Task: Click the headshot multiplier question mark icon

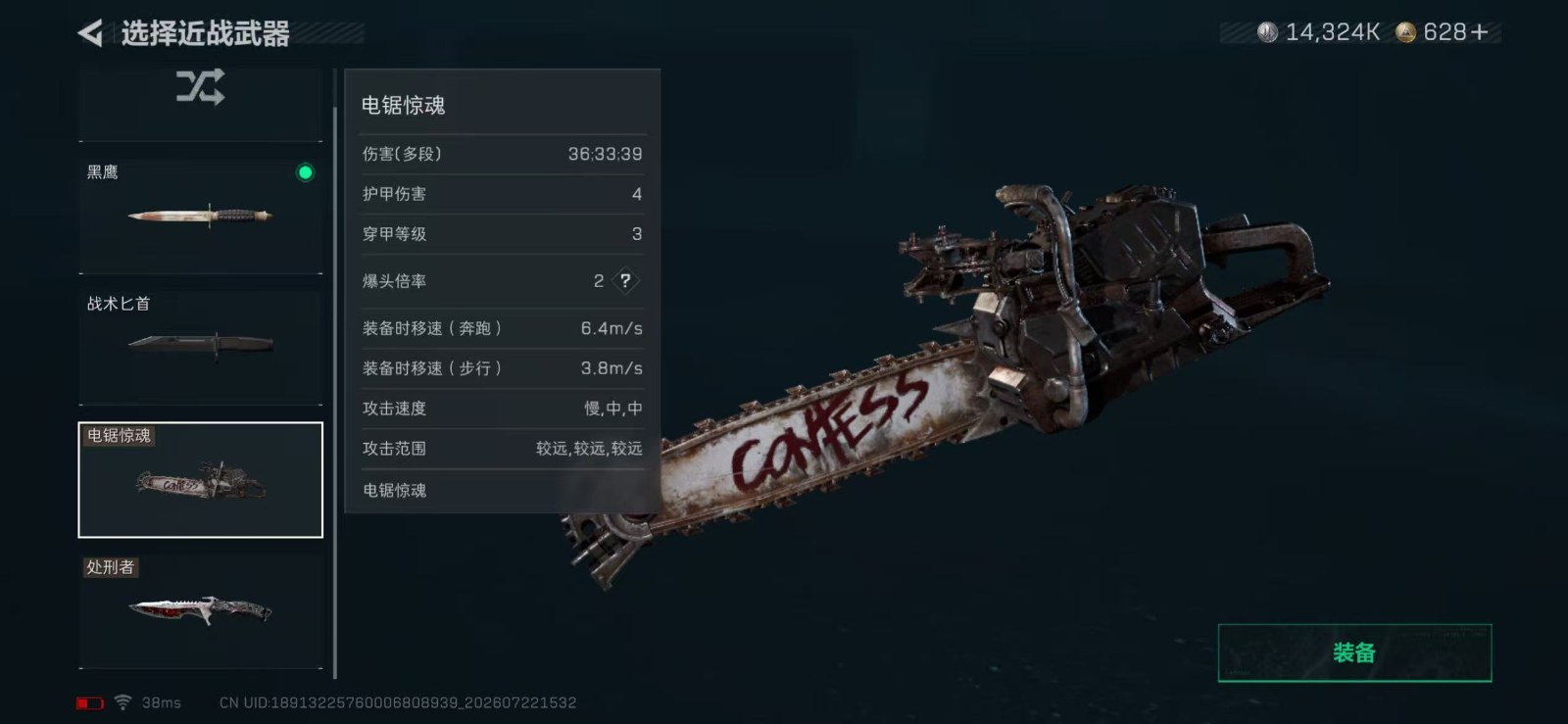Action: point(625,280)
